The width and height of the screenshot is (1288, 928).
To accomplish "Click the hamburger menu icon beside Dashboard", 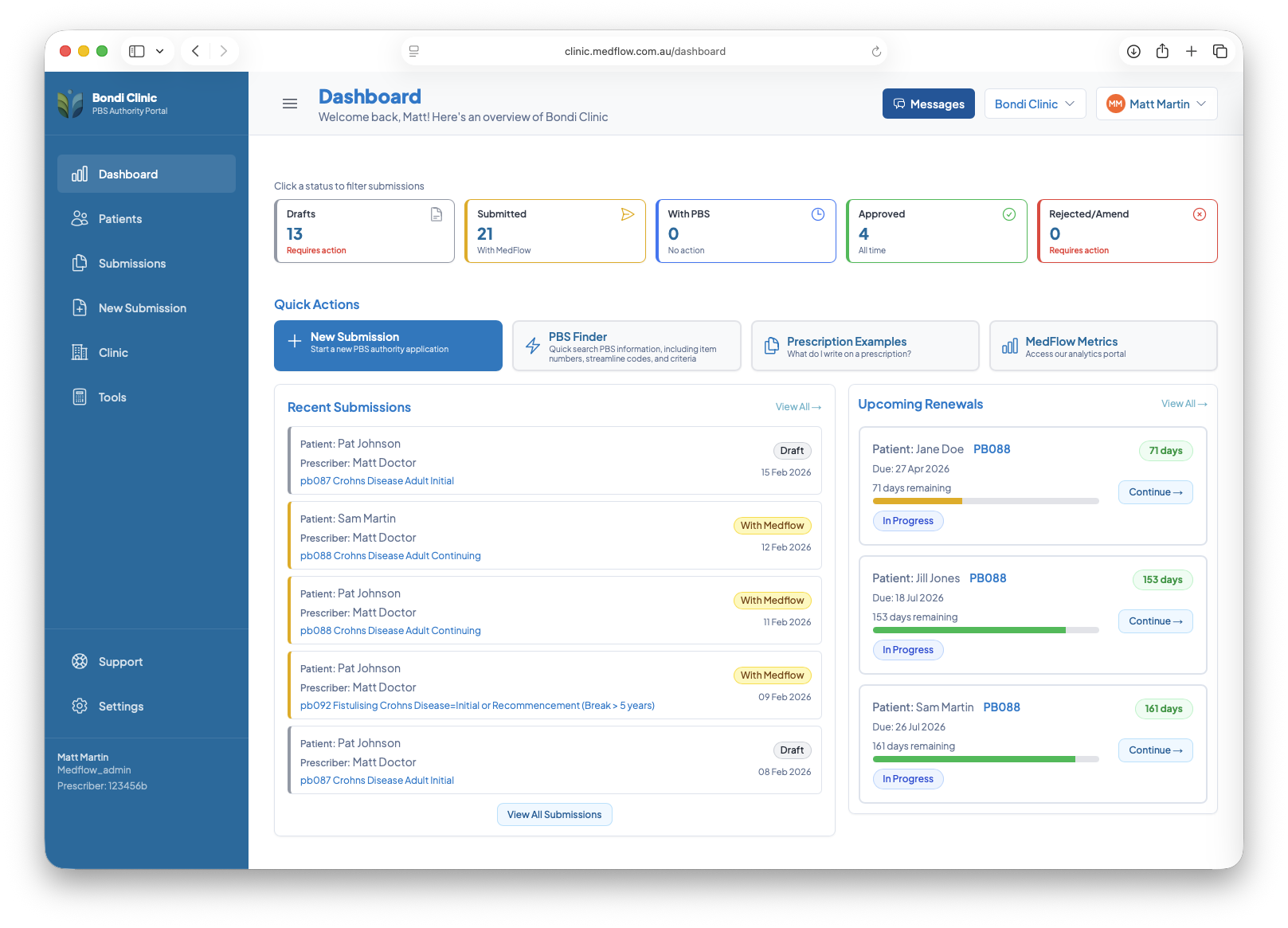I will click(x=290, y=104).
